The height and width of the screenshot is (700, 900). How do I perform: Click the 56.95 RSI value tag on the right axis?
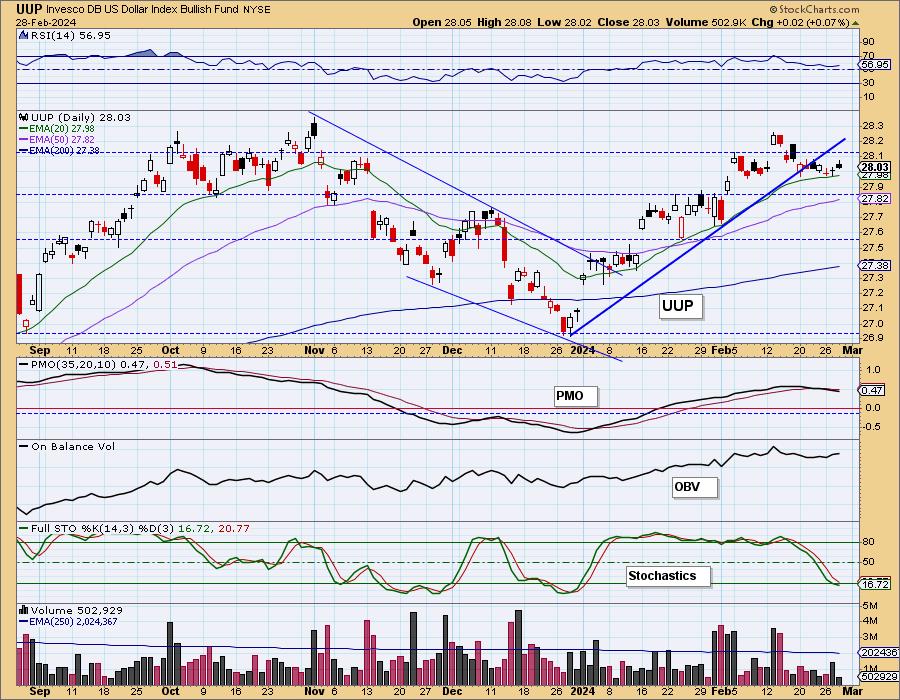[x=875, y=65]
